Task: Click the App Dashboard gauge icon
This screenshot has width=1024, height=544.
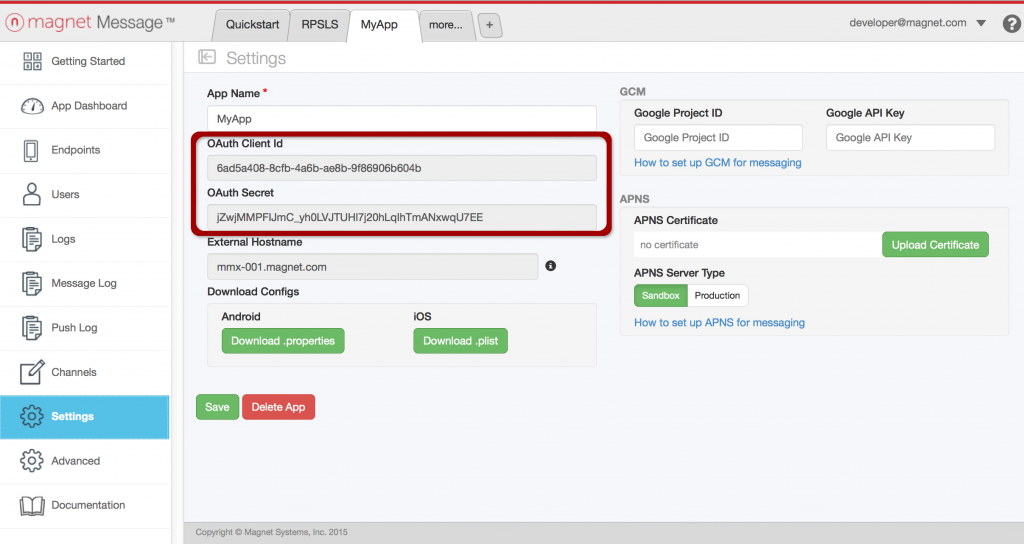Action: point(32,106)
